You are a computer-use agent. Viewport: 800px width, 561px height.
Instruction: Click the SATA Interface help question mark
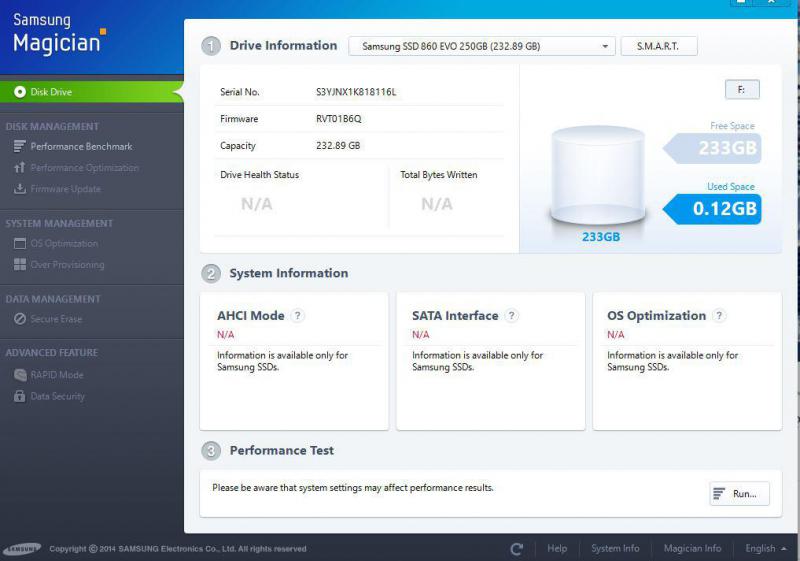[x=512, y=316]
